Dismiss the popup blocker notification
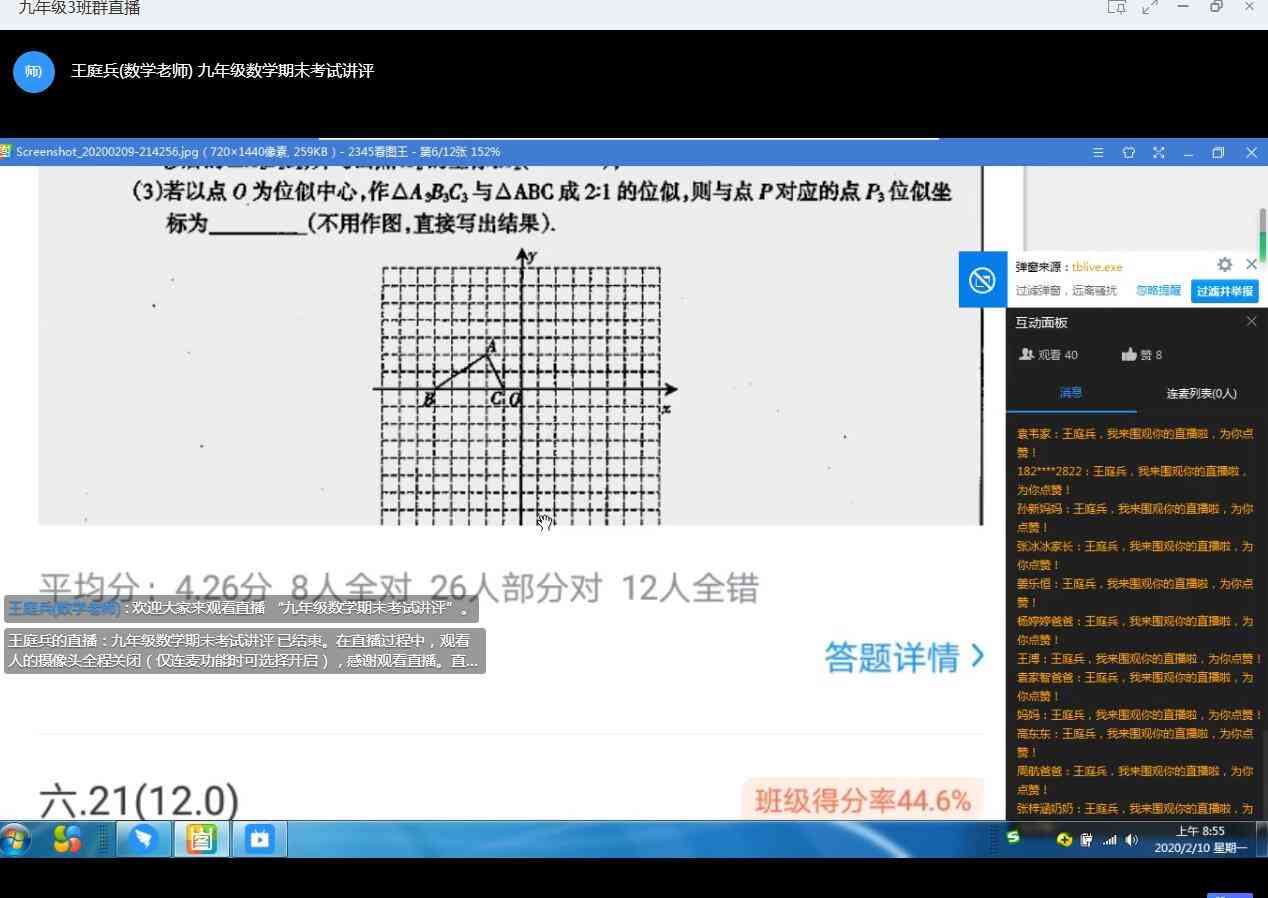Image resolution: width=1268 pixels, height=898 pixels. [1251, 265]
